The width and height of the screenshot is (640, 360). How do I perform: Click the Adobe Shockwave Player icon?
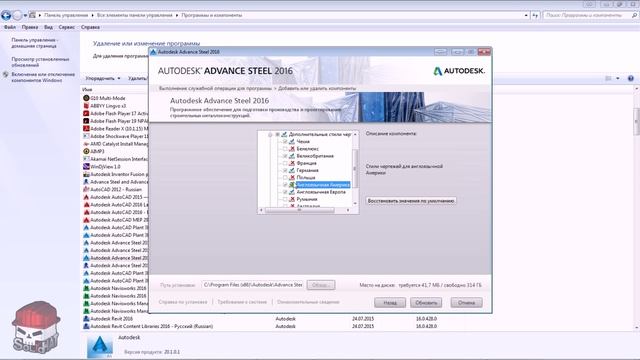tap(86, 136)
